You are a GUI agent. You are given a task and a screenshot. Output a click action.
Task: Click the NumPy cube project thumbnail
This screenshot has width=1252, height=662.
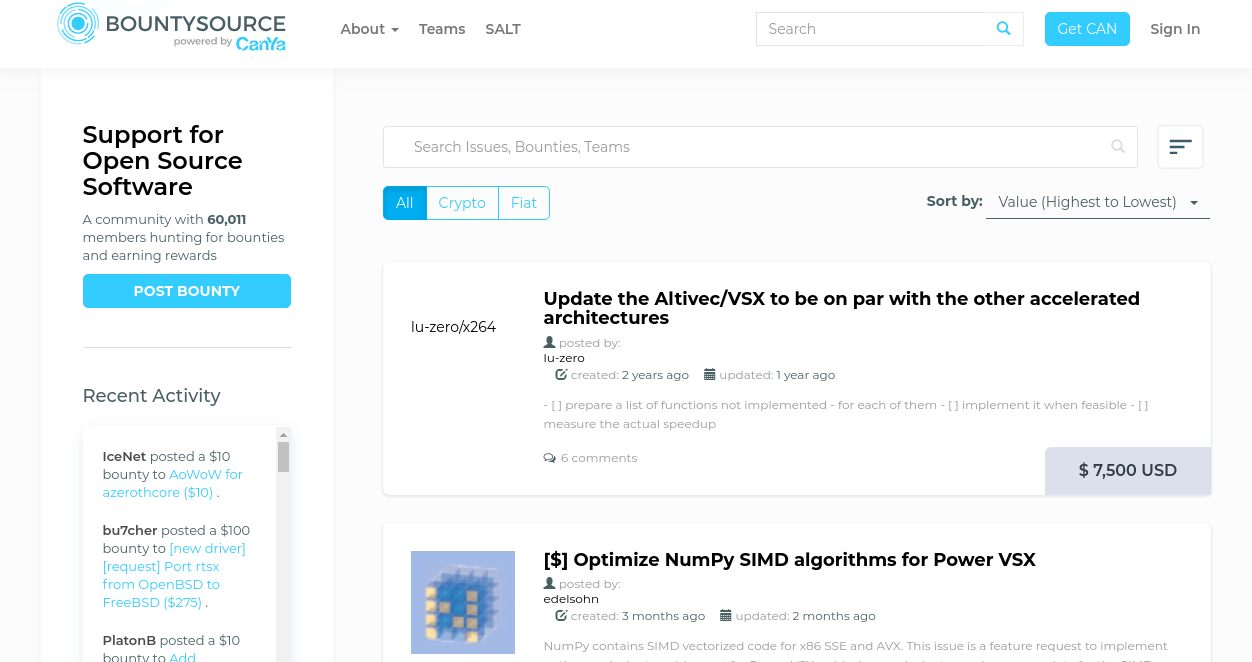pyautogui.click(x=463, y=602)
